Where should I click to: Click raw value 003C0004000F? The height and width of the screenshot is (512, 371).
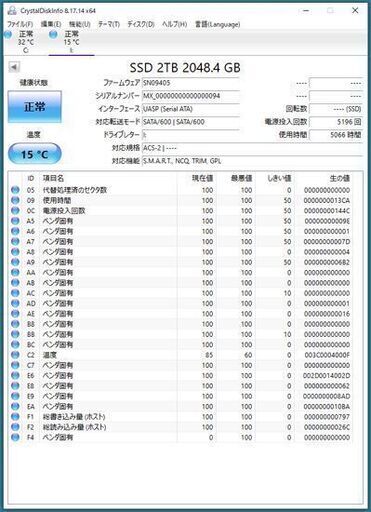tap(327, 355)
